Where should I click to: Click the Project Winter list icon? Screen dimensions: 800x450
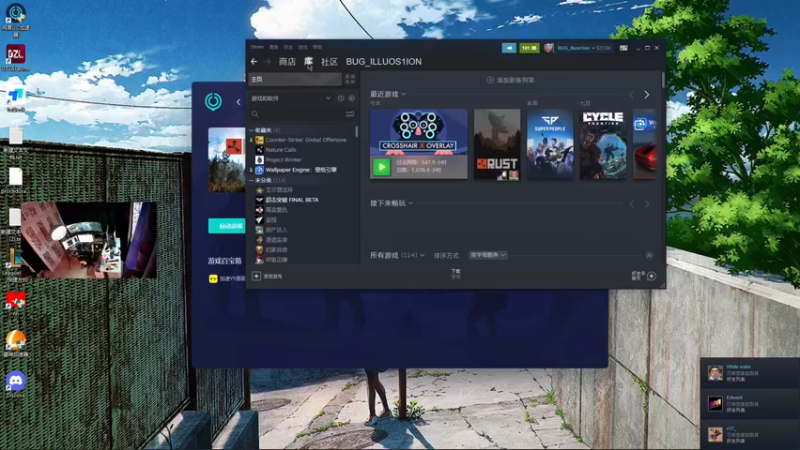(x=259, y=160)
